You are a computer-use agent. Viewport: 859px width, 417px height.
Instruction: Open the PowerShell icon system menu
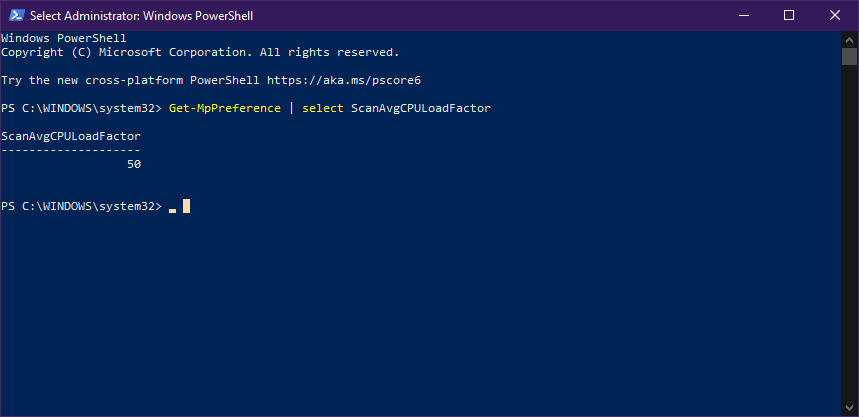(14, 15)
